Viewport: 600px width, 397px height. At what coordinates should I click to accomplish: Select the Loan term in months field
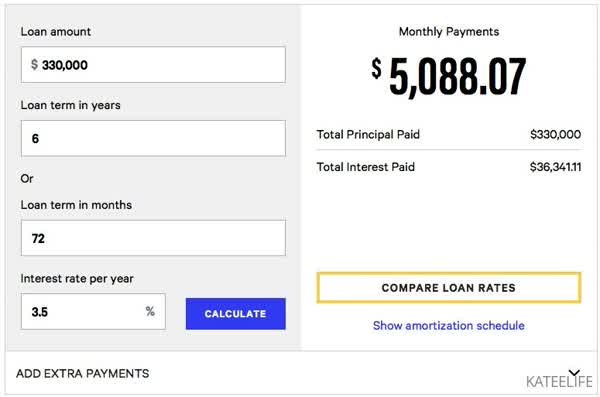click(x=153, y=238)
